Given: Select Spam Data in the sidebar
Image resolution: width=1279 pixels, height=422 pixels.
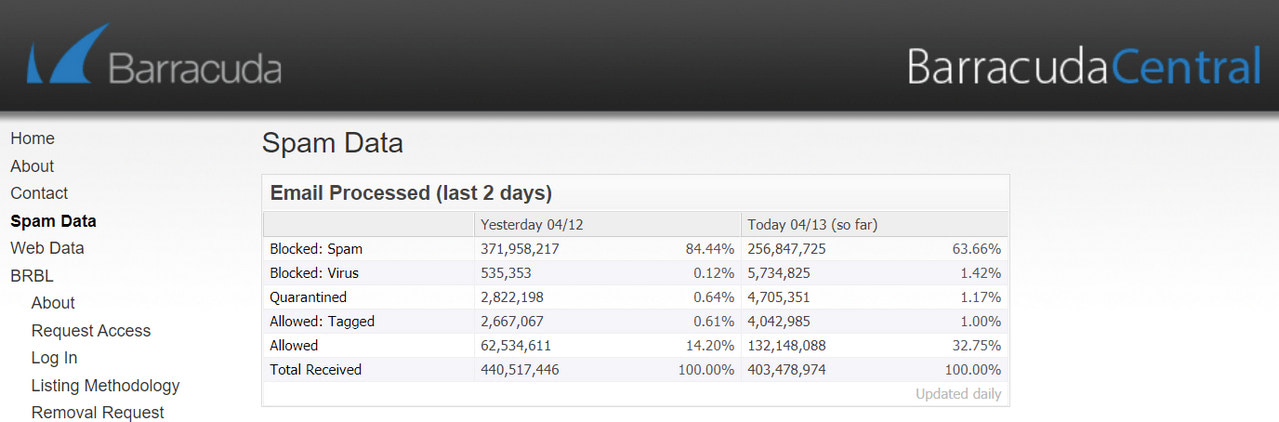Looking at the screenshot, I should click(x=53, y=221).
